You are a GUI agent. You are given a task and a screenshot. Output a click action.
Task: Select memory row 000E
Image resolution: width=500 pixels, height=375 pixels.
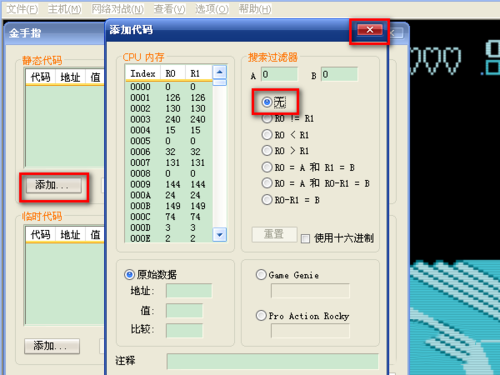pos(169,238)
